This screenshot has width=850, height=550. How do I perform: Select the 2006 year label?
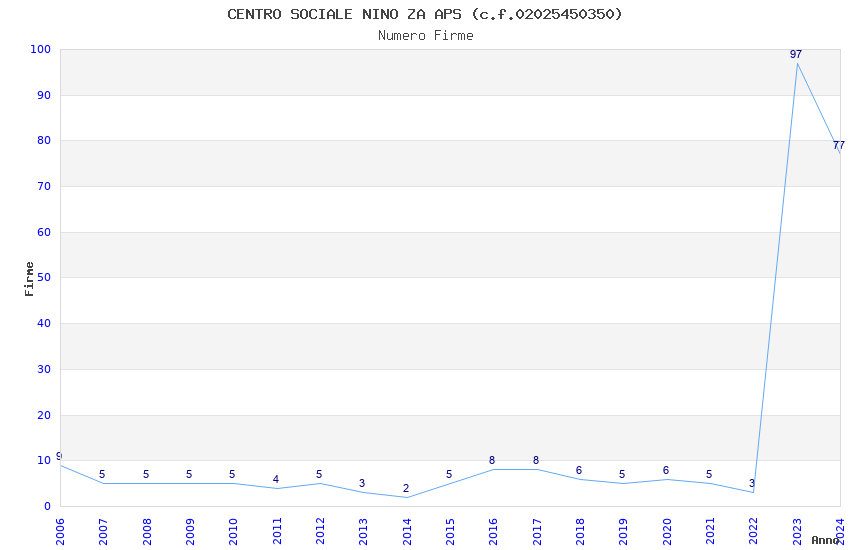point(60,532)
